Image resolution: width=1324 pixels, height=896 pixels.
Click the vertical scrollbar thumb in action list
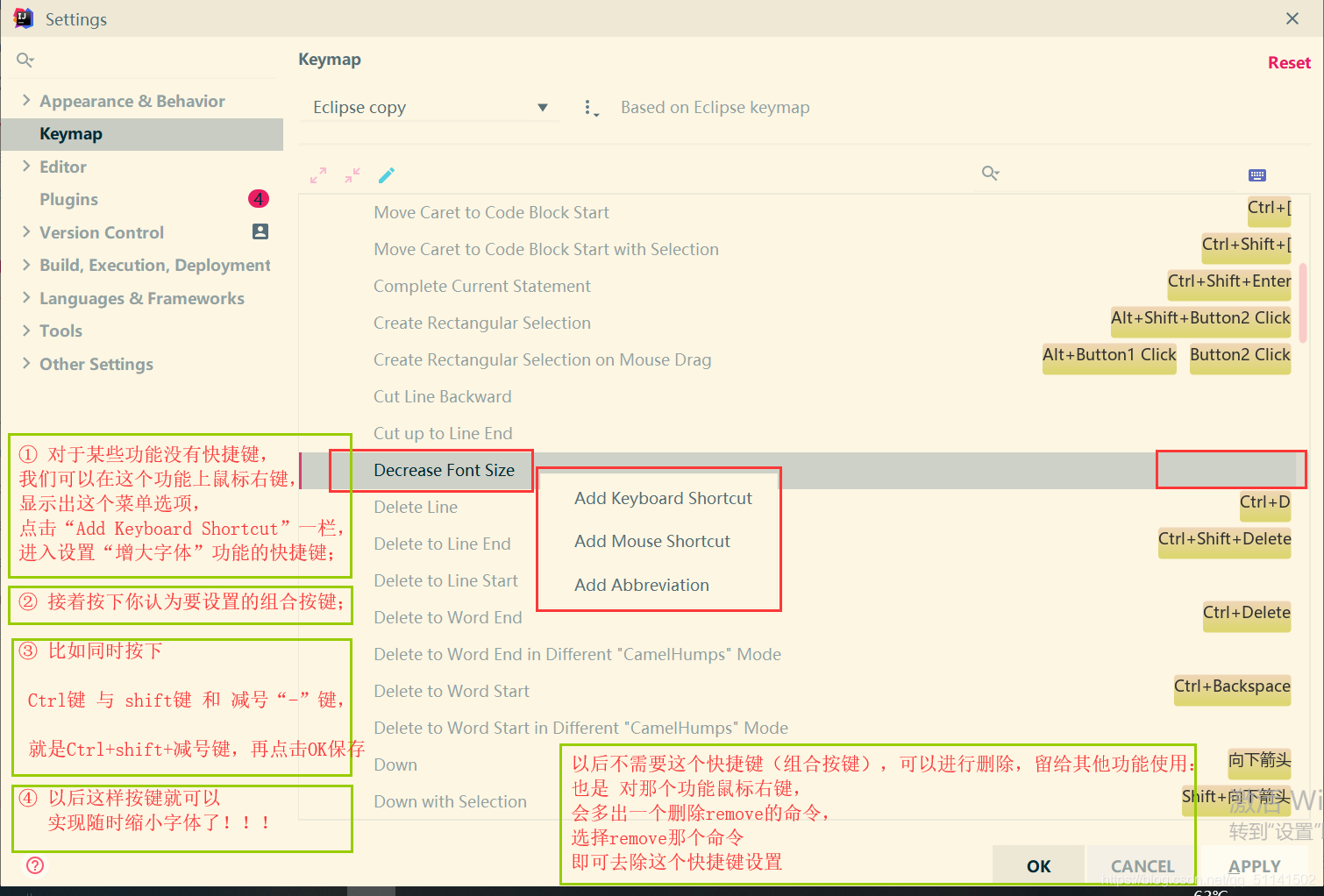click(x=1303, y=302)
